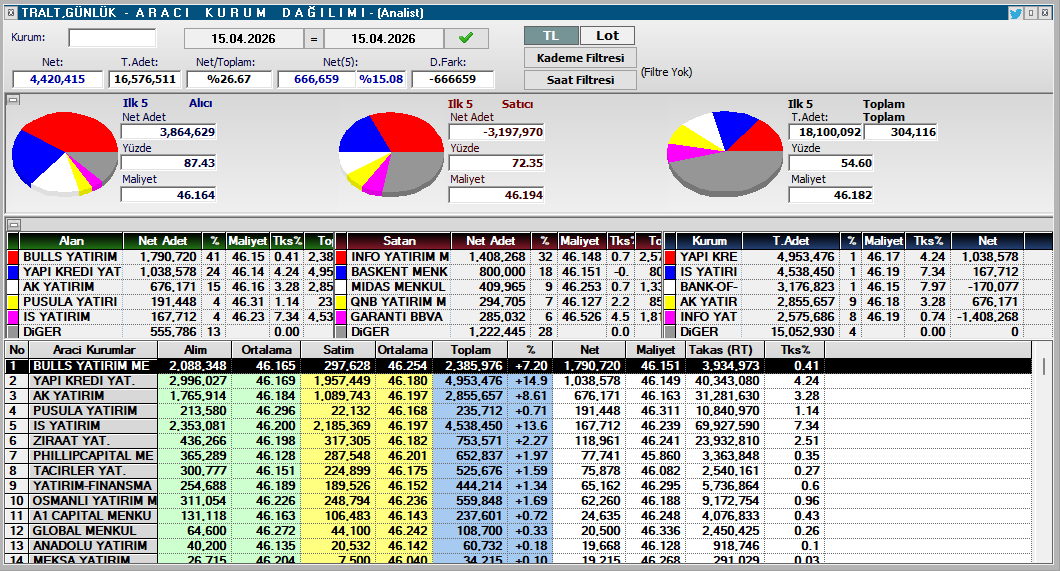Viewport: 1060px width, 571px height.
Task: Click the Alıcı buyers pie chart
Action: coord(65,154)
